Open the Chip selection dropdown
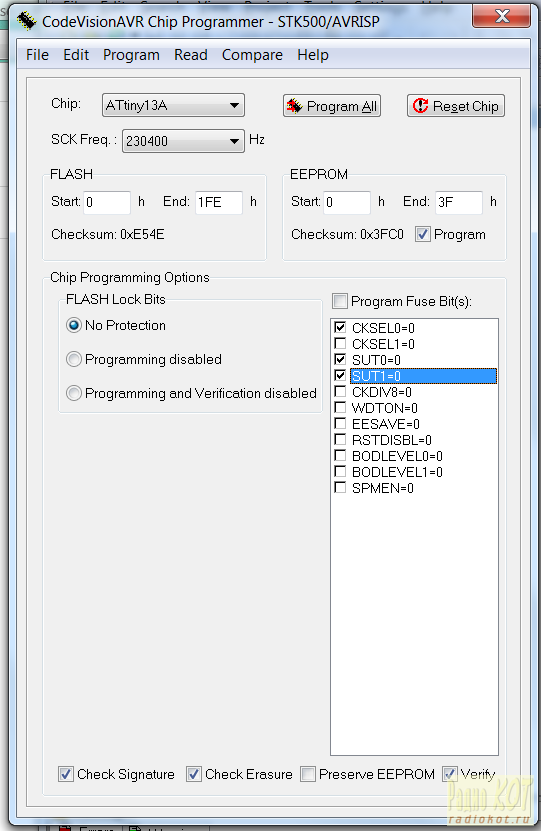Image resolution: width=544 pixels, height=836 pixels. coord(173,105)
